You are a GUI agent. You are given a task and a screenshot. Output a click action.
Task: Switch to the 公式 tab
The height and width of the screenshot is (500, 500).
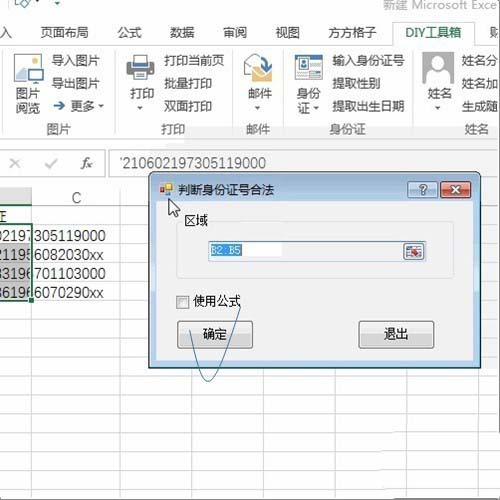tap(129, 33)
